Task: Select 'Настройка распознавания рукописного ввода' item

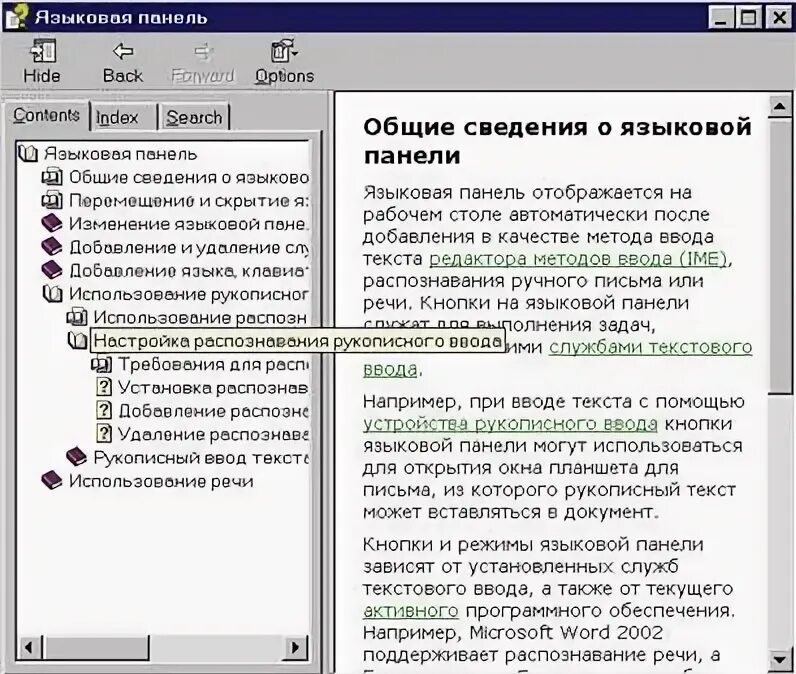Action: coord(298,341)
